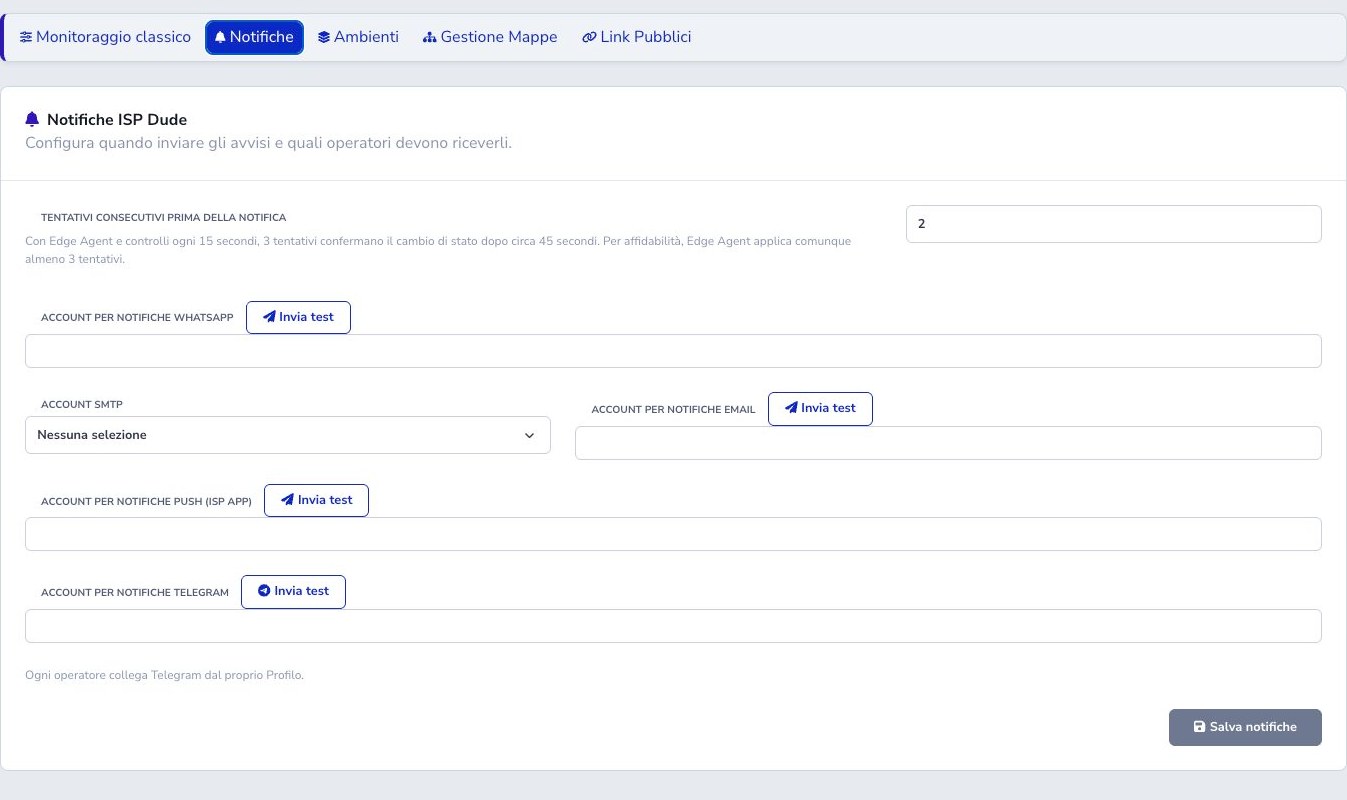Click the 'Account per notifiche Telegram' label

(135, 593)
